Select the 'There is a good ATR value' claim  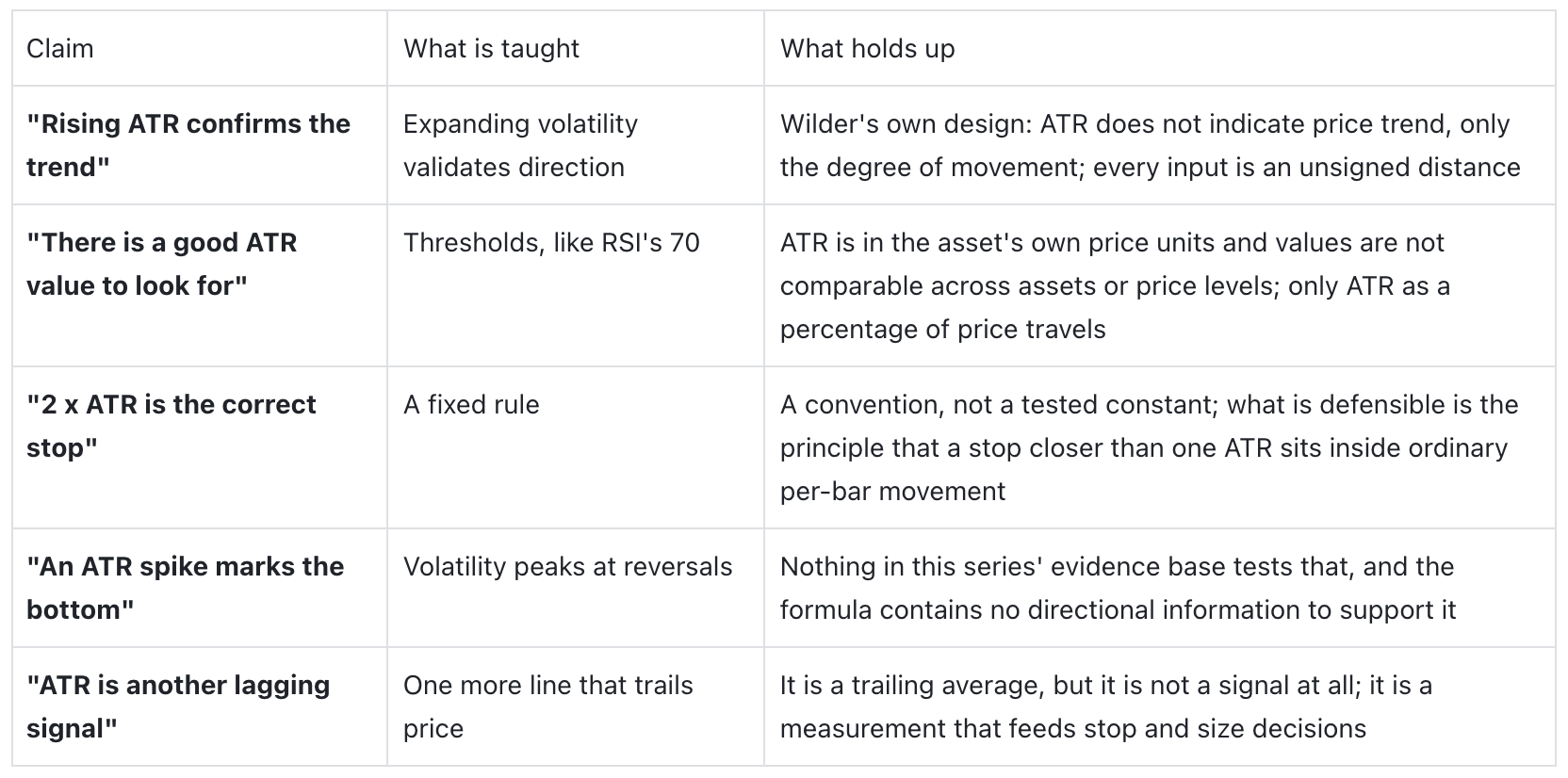[161, 264]
